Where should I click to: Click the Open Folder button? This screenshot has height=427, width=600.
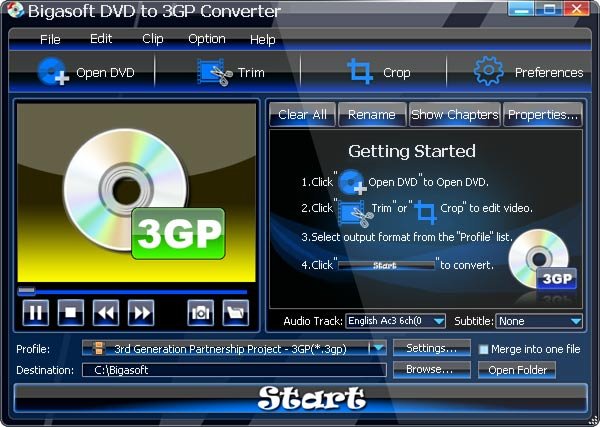[517, 370]
